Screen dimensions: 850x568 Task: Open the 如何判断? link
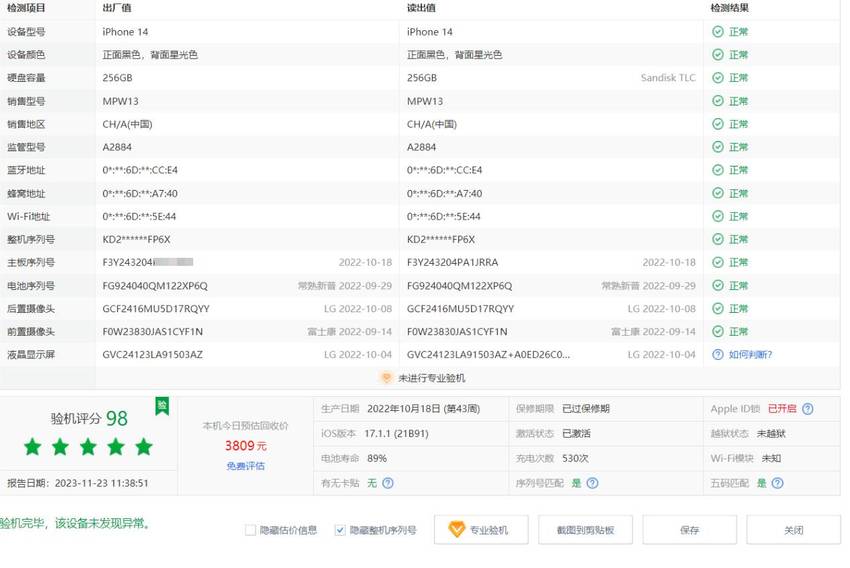coord(750,354)
